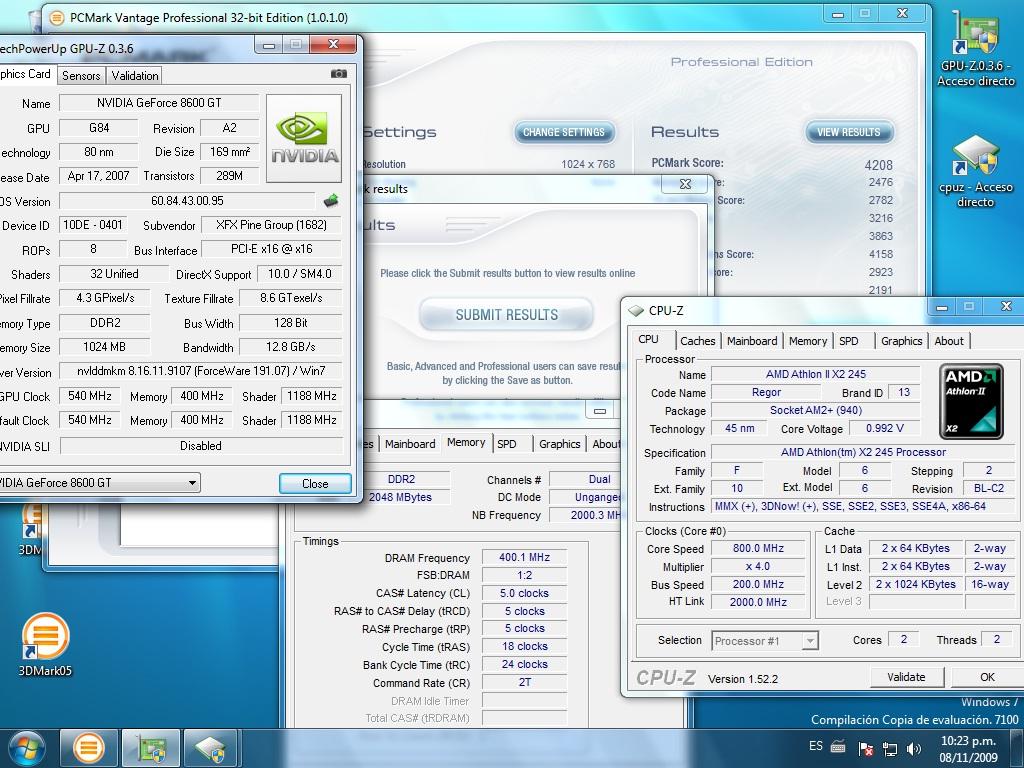
Task: Click the volume speaker tray icon
Action: [914, 748]
